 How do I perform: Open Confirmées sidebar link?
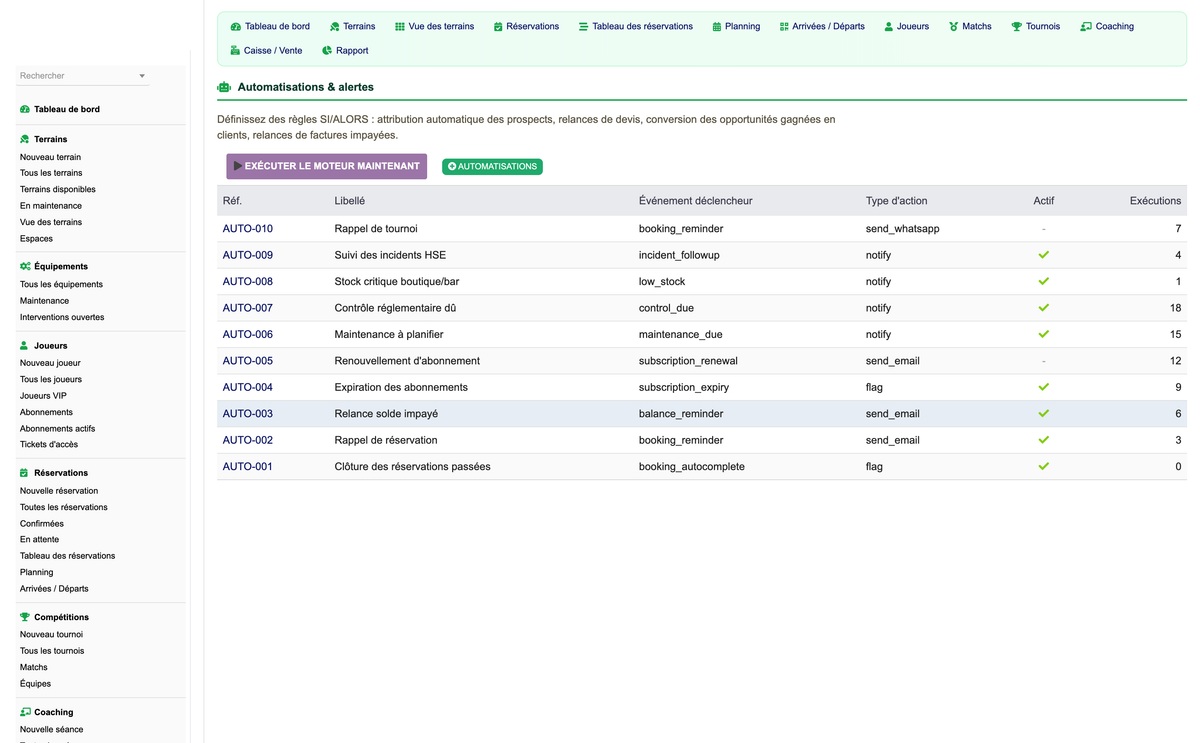42,524
